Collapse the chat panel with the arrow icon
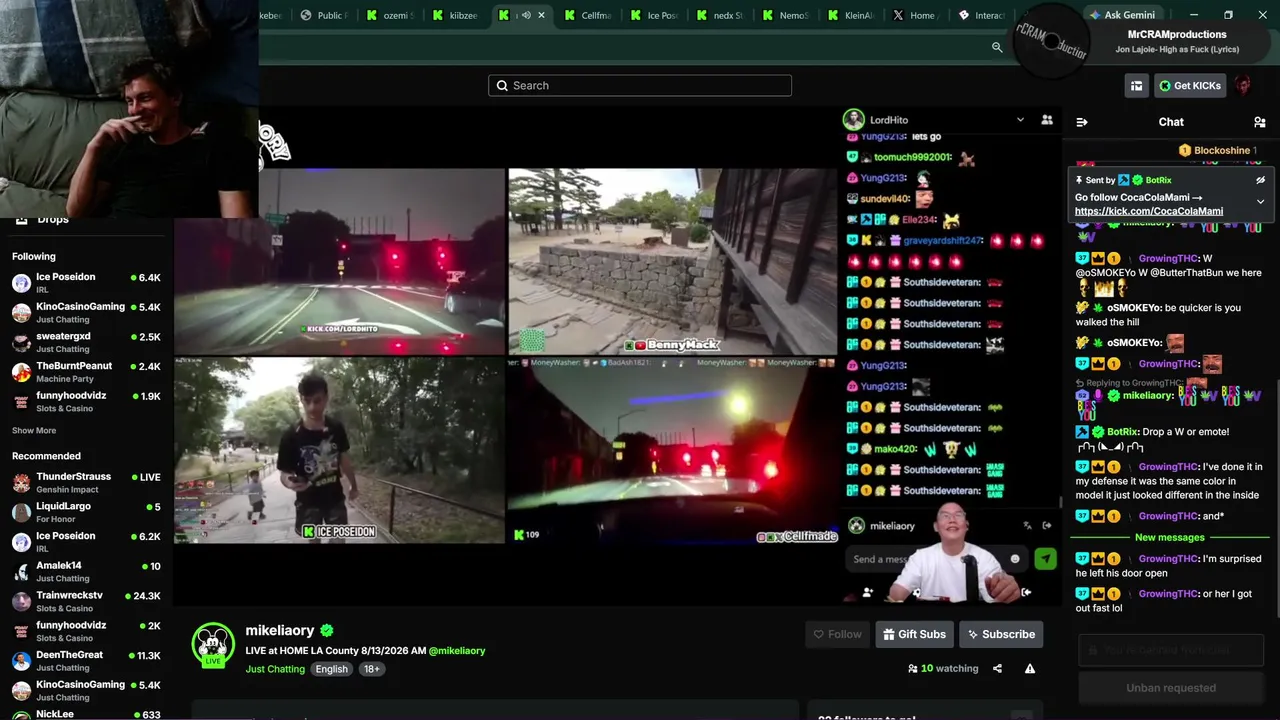This screenshot has height=720, width=1280. [1082, 122]
